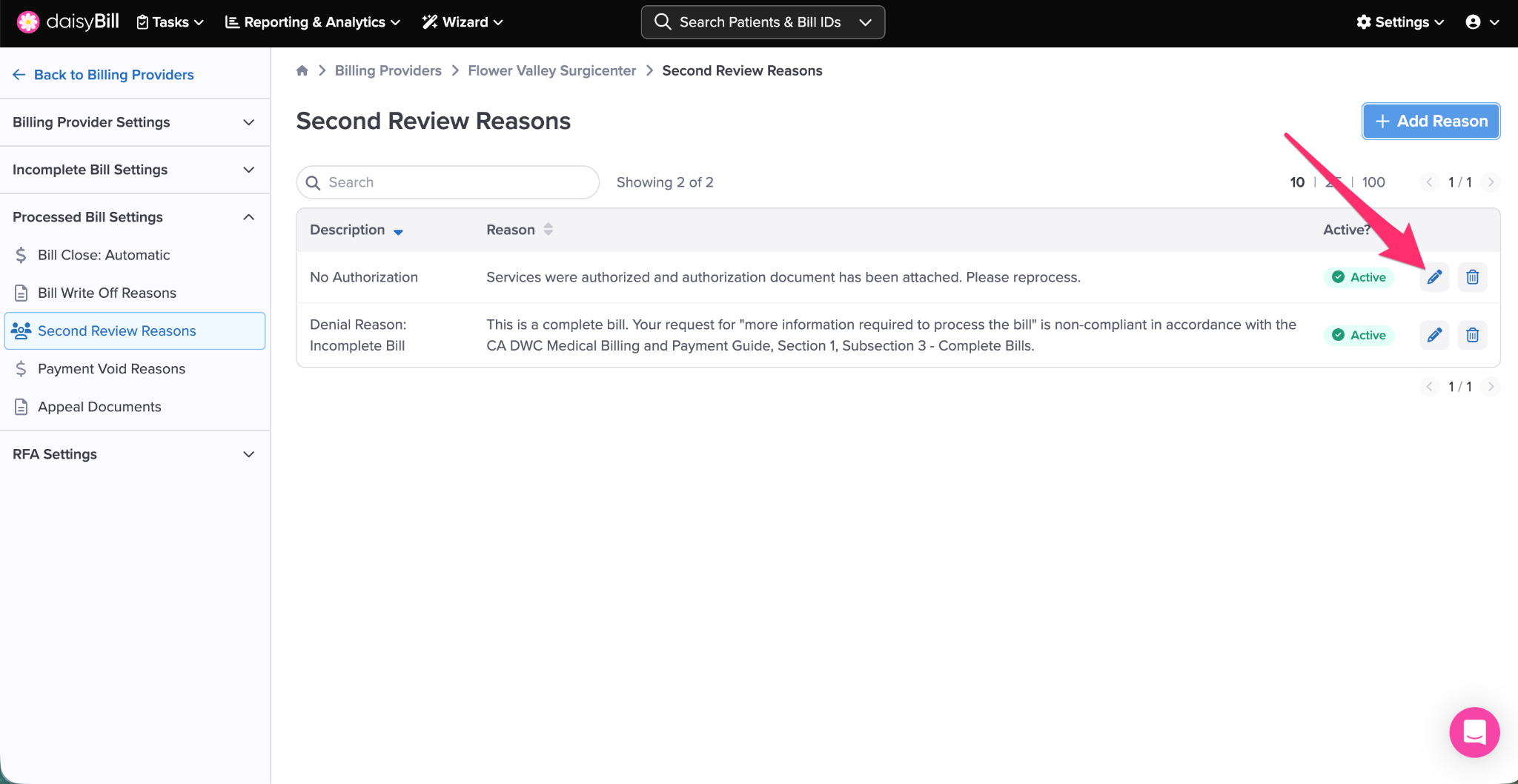
Task: Open the Tasks menu
Action: coord(170,22)
